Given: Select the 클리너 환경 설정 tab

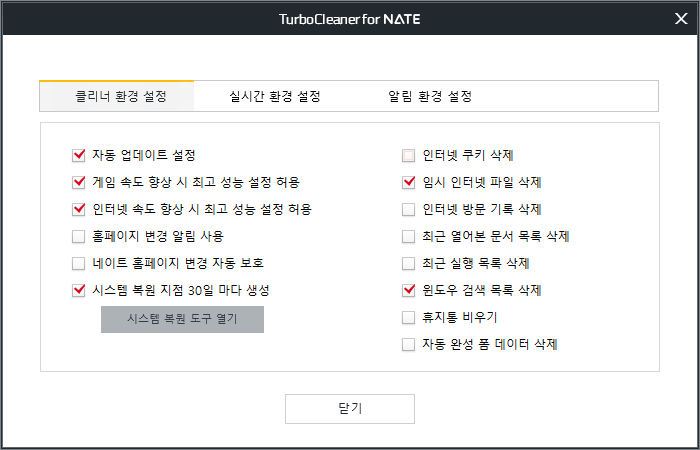Looking at the screenshot, I should [117, 96].
